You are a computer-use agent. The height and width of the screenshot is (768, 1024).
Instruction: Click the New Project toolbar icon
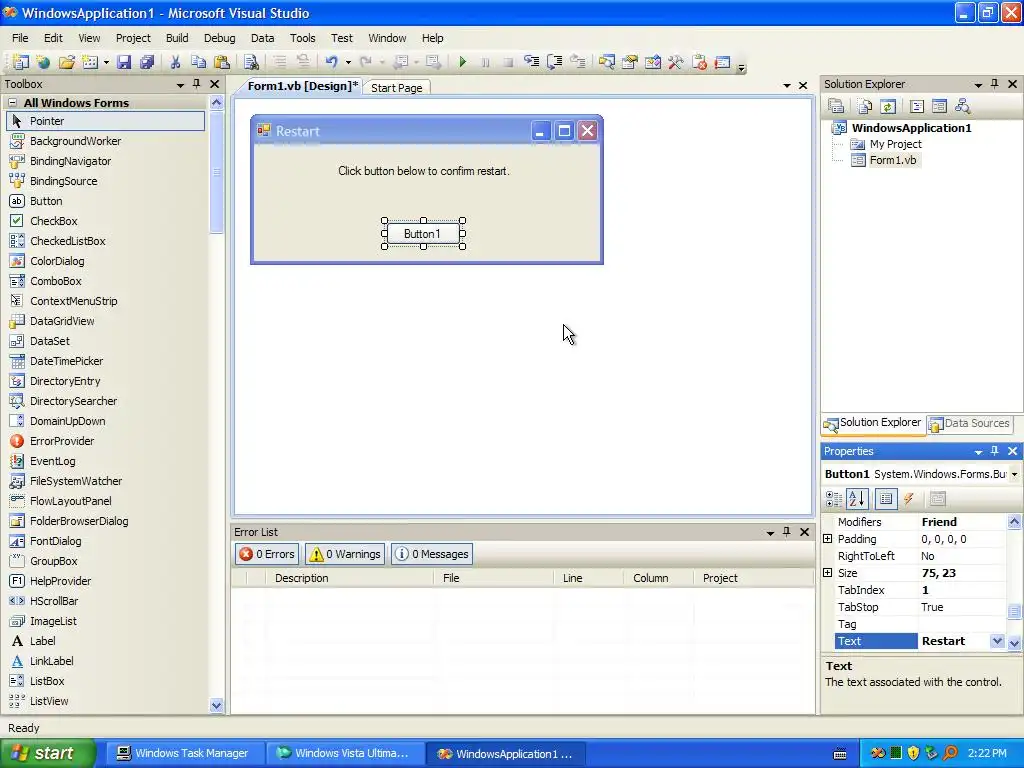21,62
